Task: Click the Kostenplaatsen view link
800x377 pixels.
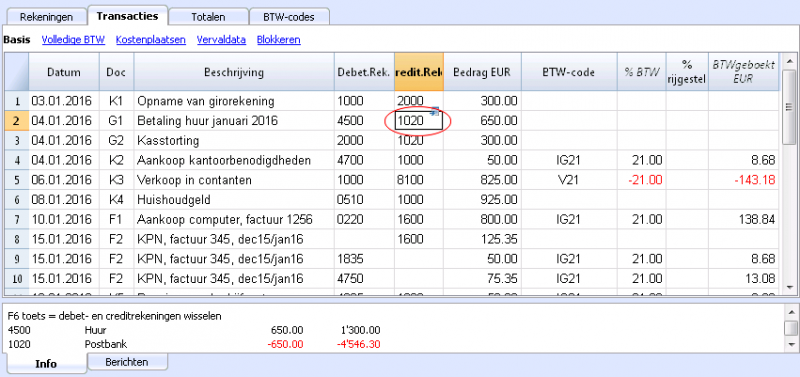Action: pos(151,40)
